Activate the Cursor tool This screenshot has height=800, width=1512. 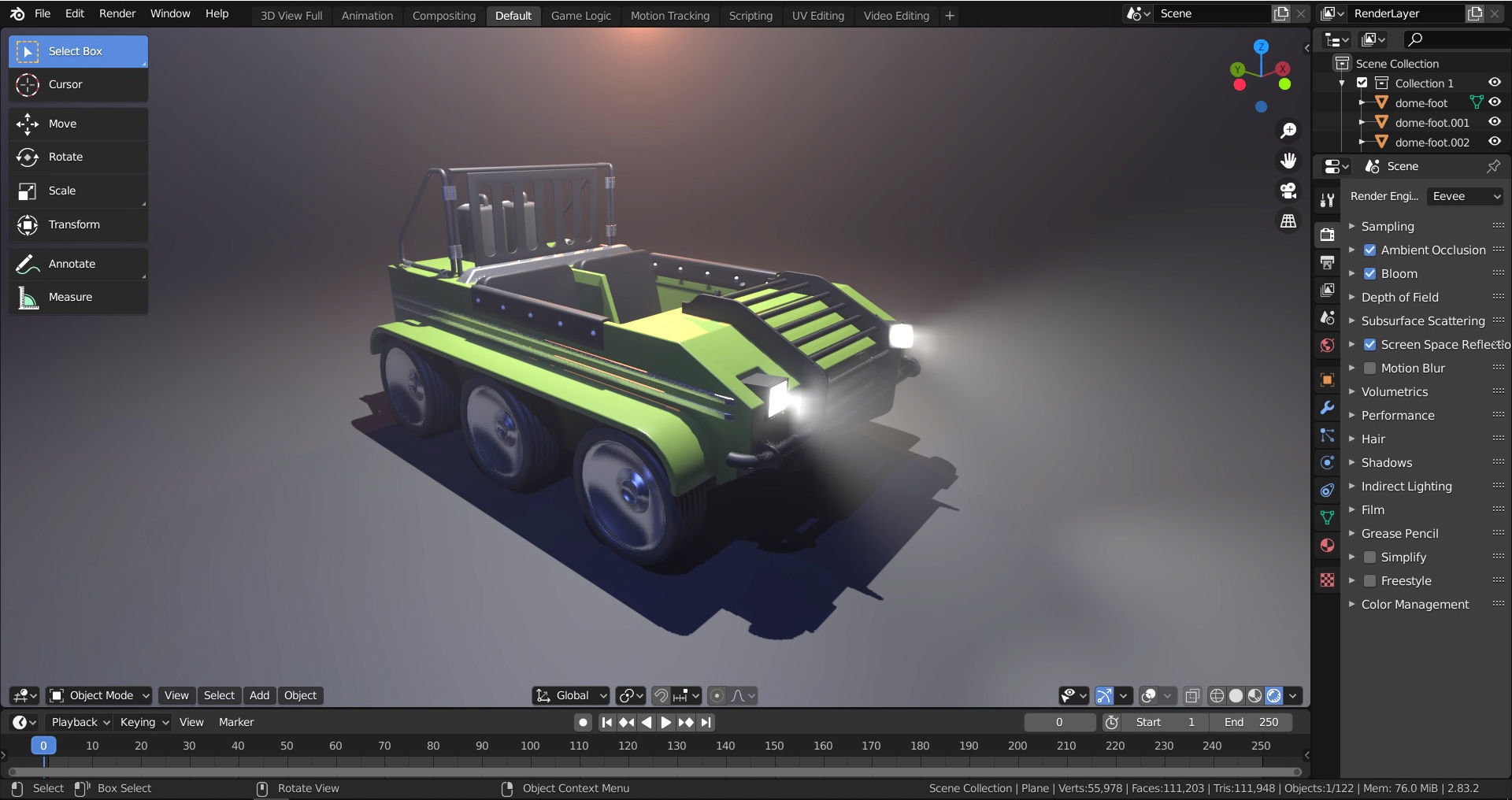click(78, 84)
